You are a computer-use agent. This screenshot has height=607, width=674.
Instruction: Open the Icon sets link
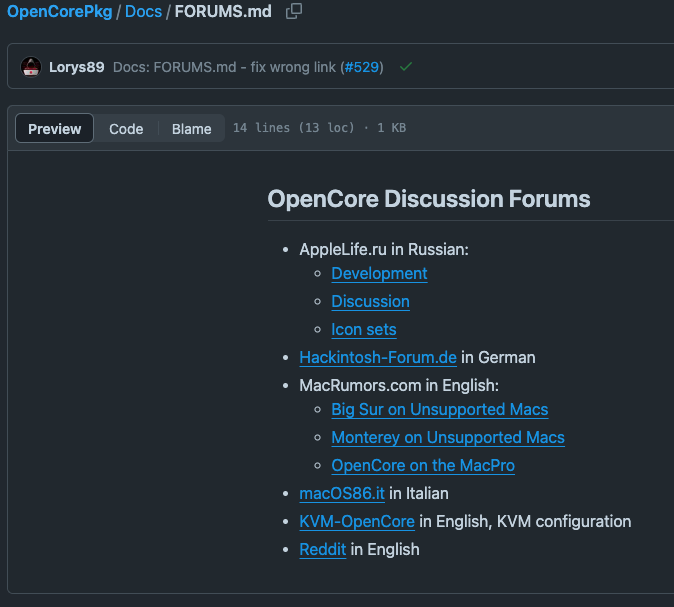click(364, 330)
